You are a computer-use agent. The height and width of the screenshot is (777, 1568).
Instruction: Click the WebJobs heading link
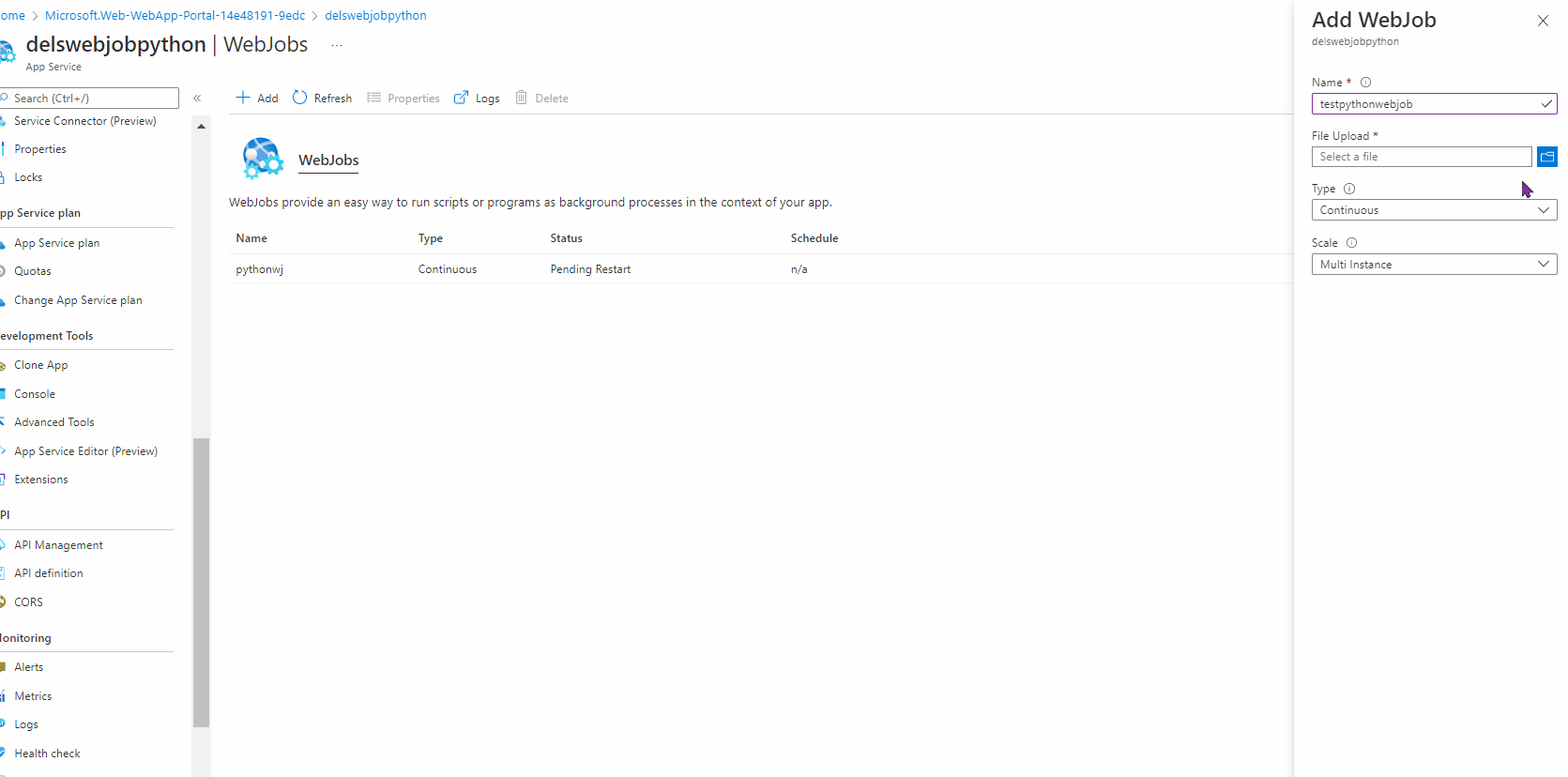tap(328, 160)
